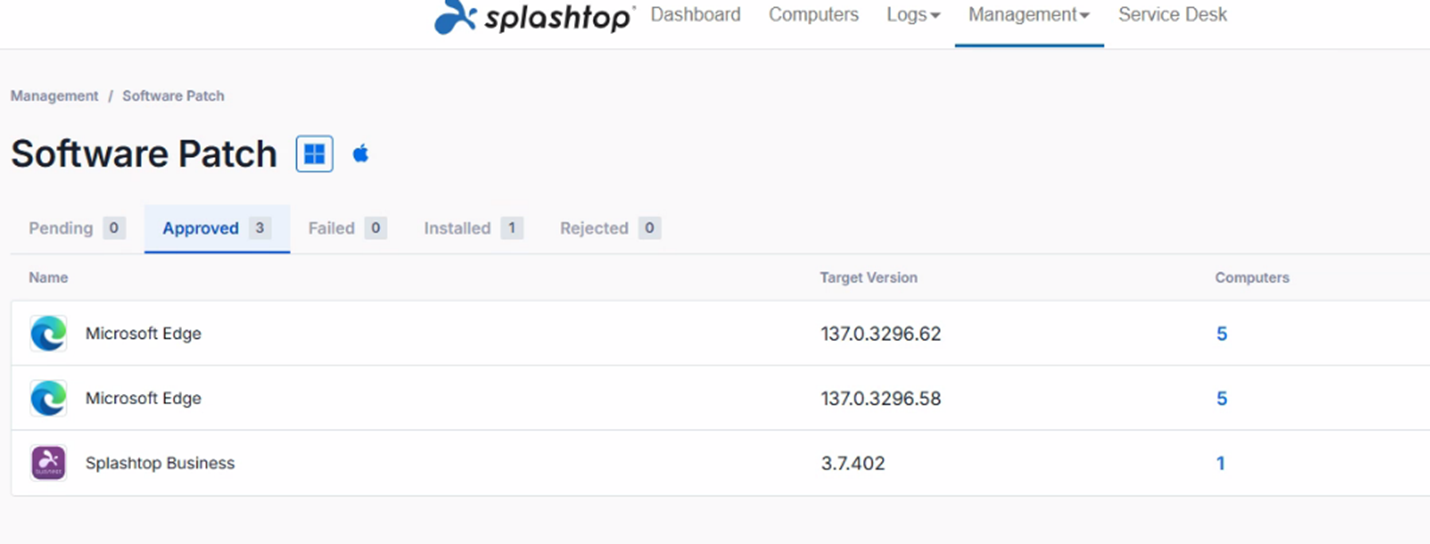The height and width of the screenshot is (544, 1430).
Task: Switch to the Apple macOS platform icon
Action: point(361,154)
